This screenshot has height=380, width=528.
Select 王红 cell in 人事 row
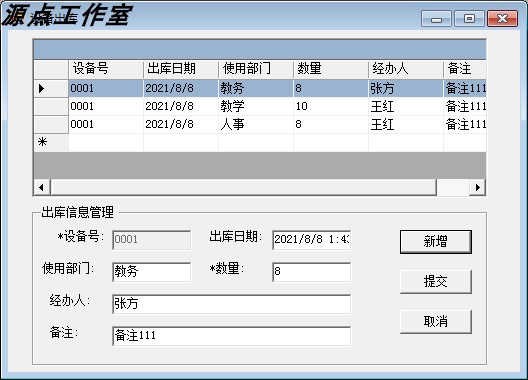(406, 124)
